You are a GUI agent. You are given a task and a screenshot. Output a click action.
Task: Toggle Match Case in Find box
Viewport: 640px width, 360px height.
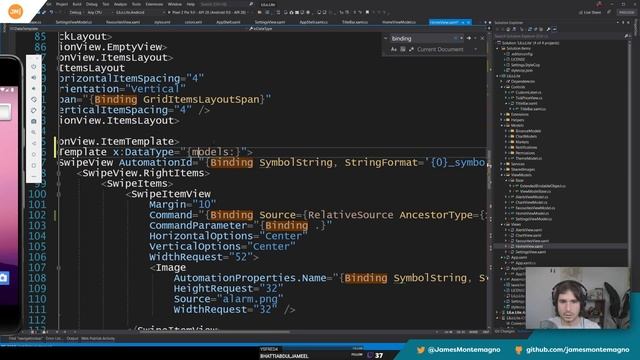[x=394, y=49]
